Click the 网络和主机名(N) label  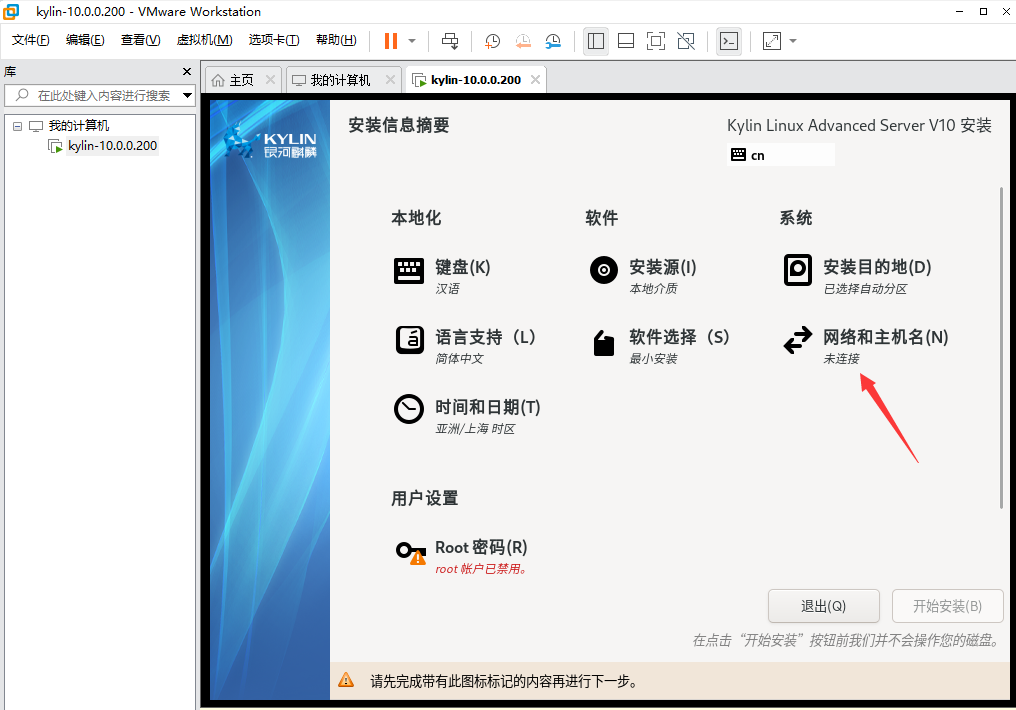[x=886, y=337]
